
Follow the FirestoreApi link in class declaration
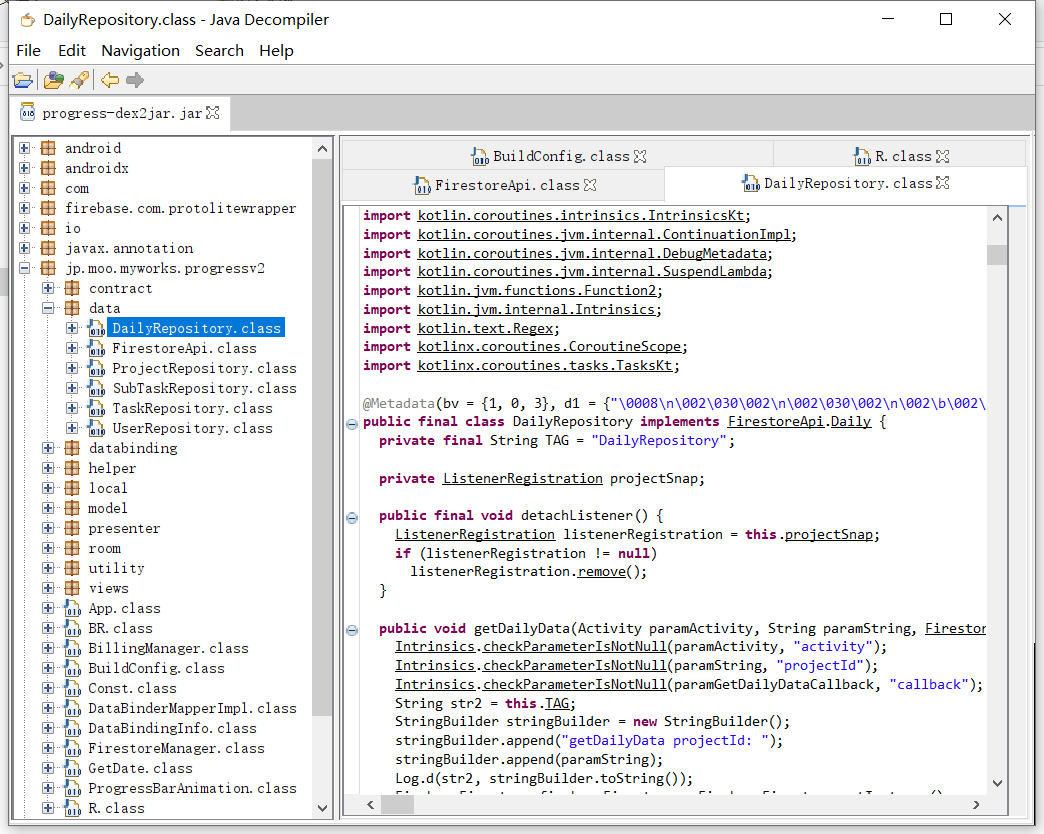tap(775, 421)
